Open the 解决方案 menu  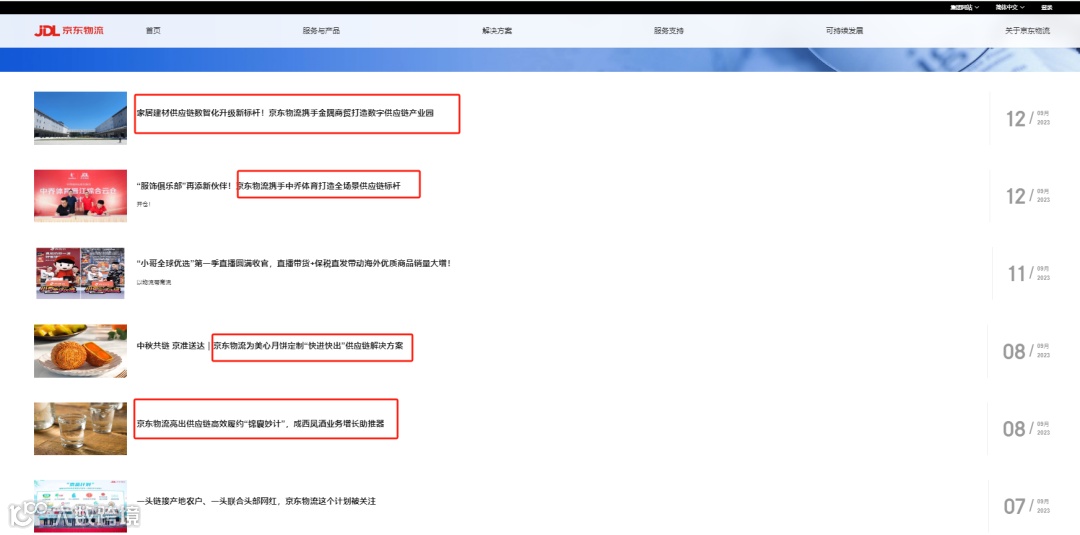pyautogui.click(x=497, y=31)
